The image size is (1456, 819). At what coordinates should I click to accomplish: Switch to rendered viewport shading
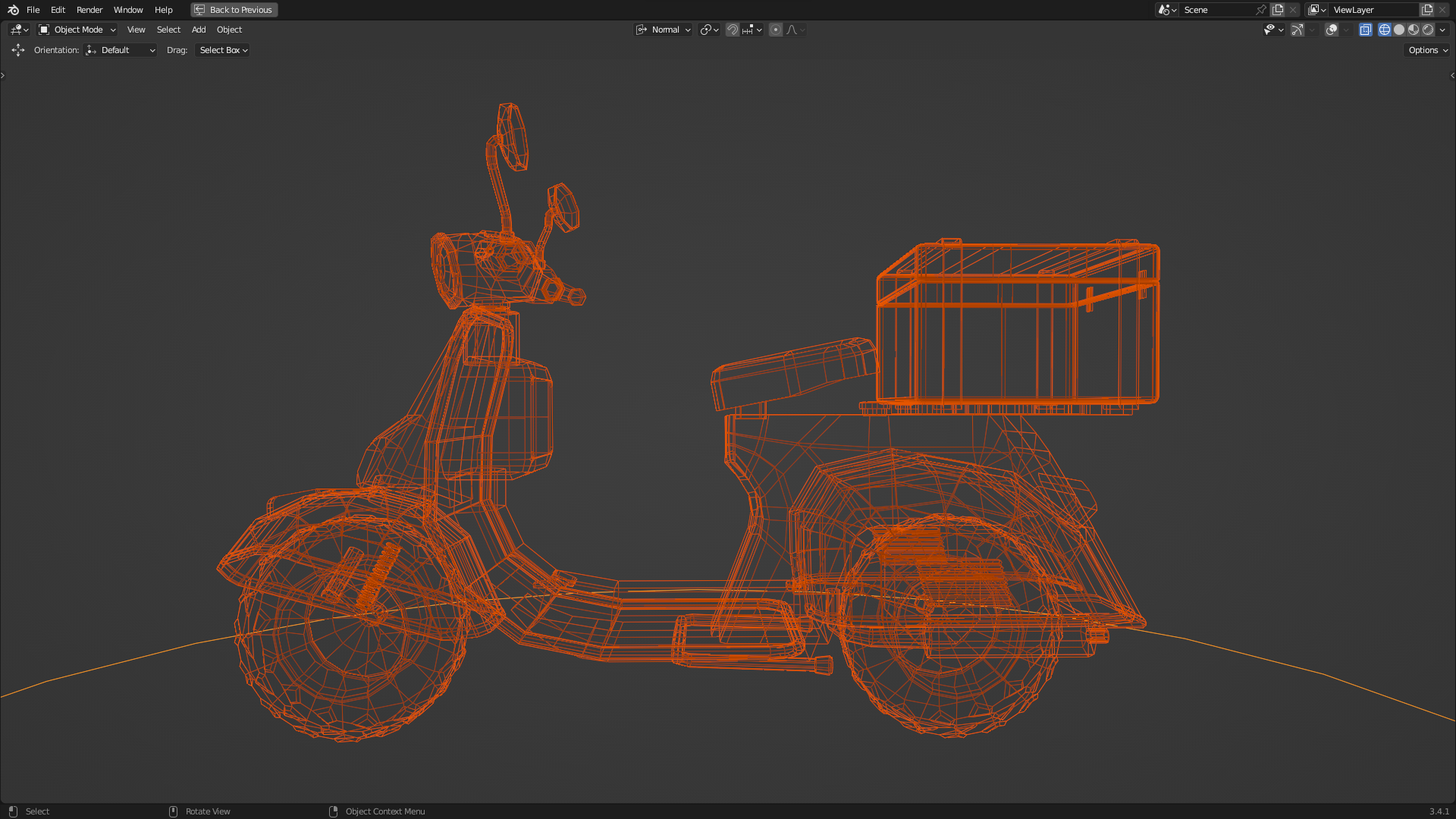tap(1428, 30)
